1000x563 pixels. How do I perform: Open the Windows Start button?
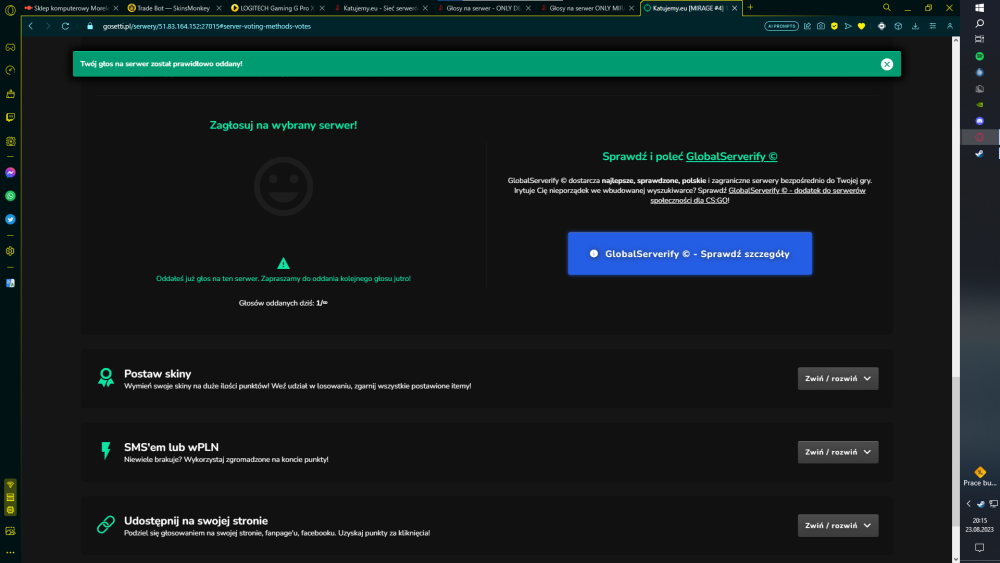point(980,8)
